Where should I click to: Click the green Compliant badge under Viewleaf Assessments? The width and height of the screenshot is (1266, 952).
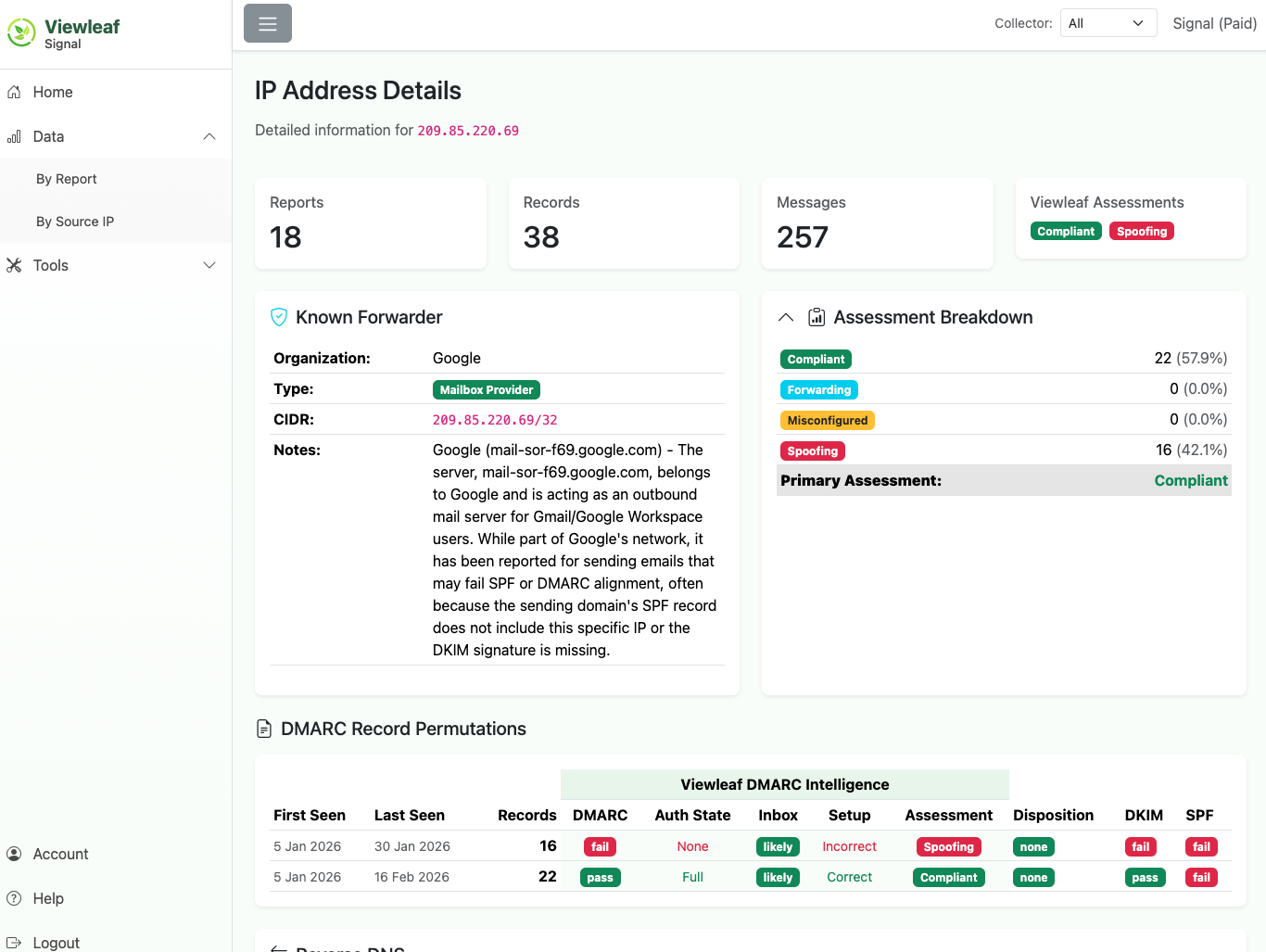(1066, 231)
